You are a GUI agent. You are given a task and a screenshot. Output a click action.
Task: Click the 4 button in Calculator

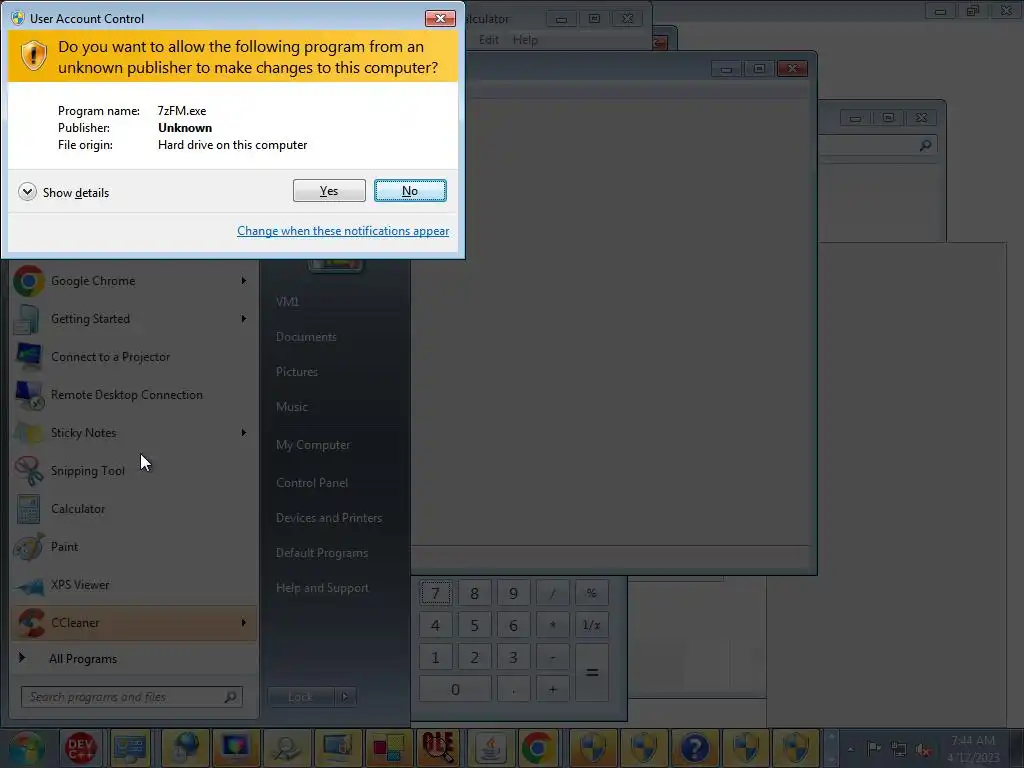[x=436, y=625]
